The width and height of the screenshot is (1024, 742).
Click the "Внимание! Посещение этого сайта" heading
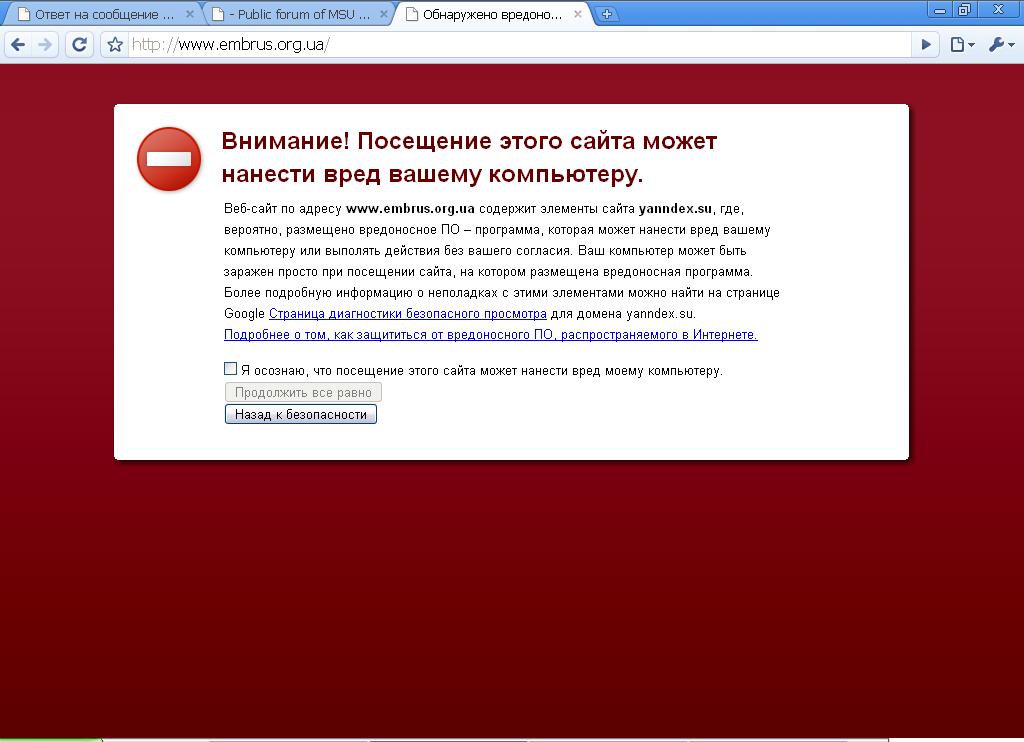(x=469, y=157)
